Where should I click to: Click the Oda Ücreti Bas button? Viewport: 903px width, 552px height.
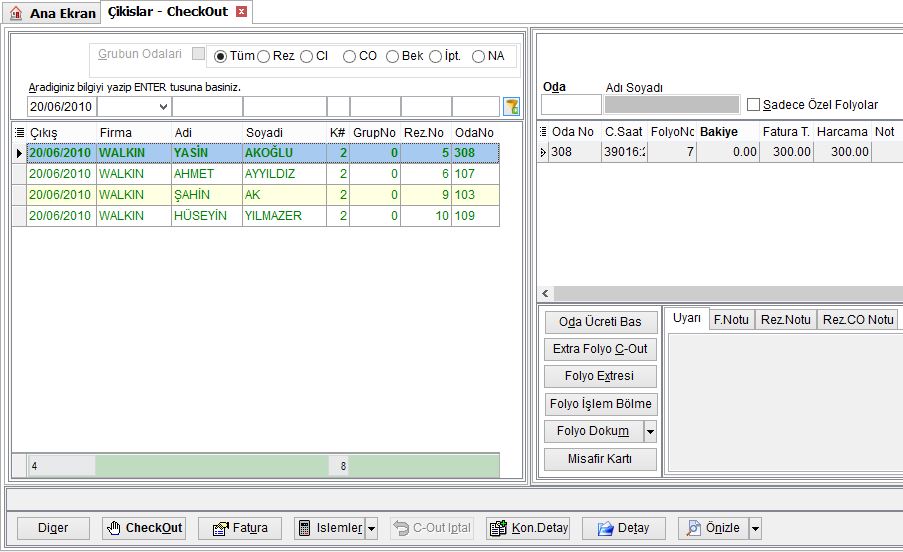600,322
